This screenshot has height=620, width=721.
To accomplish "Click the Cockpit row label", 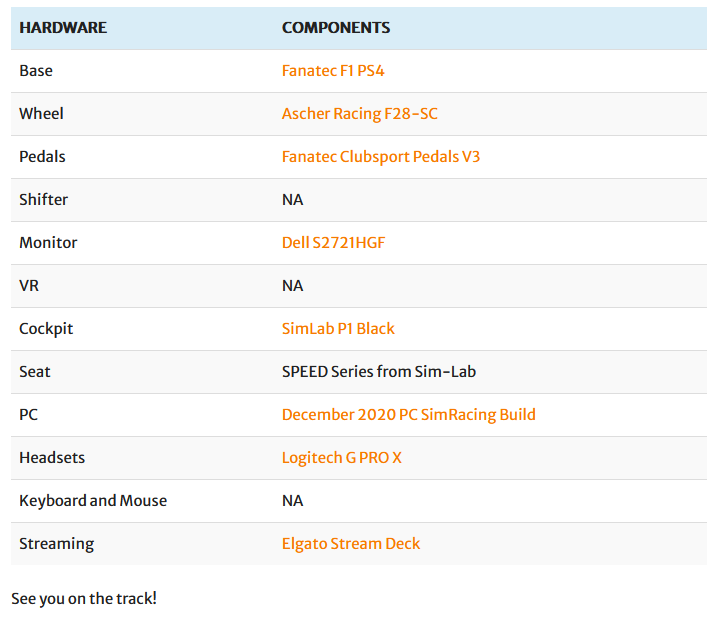I will [46, 329].
